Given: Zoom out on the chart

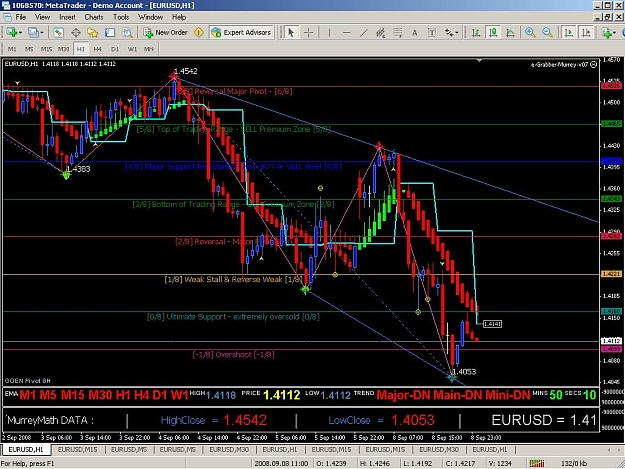Looking at the screenshot, I should click(547, 32).
